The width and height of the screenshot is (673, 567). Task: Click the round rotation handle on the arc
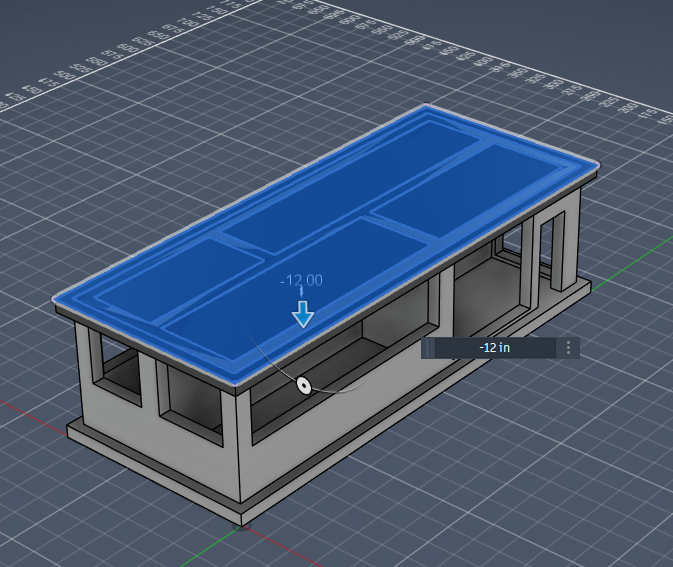coord(304,385)
